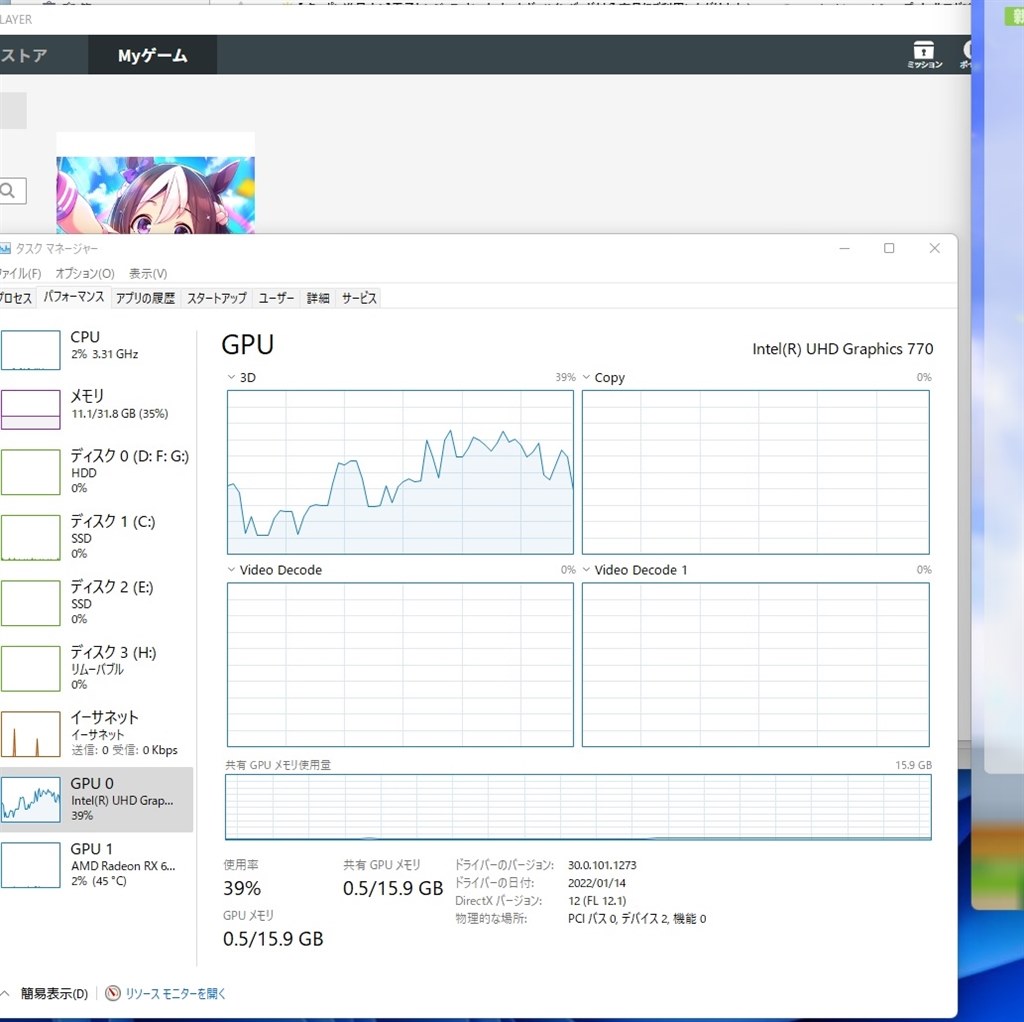Open リソース モニターを開く link
Viewport: 1024px width, 1022px height.
tap(175, 993)
